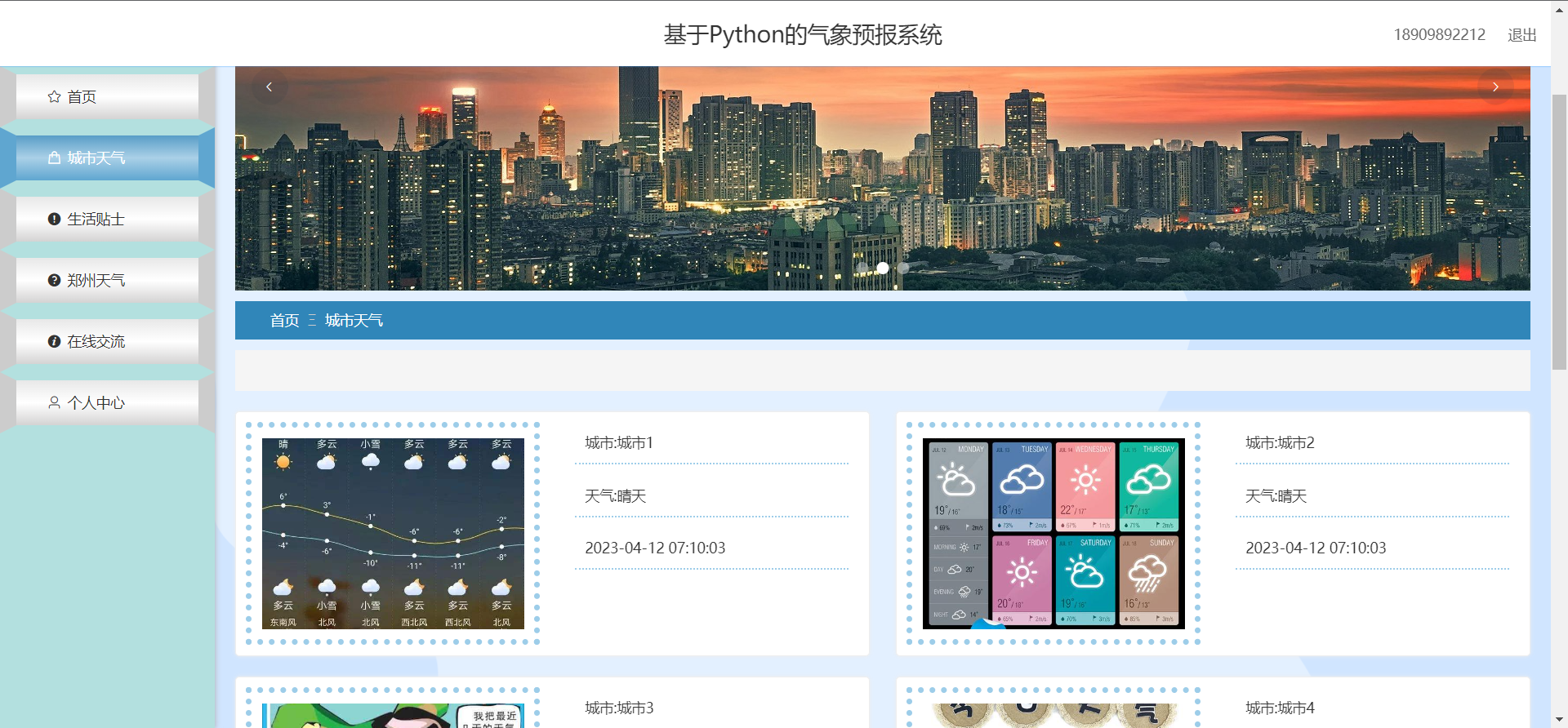Image resolution: width=1568 pixels, height=728 pixels.
Task: Click 天气:晴天 in the 城市1 card
Action: pyautogui.click(x=615, y=496)
